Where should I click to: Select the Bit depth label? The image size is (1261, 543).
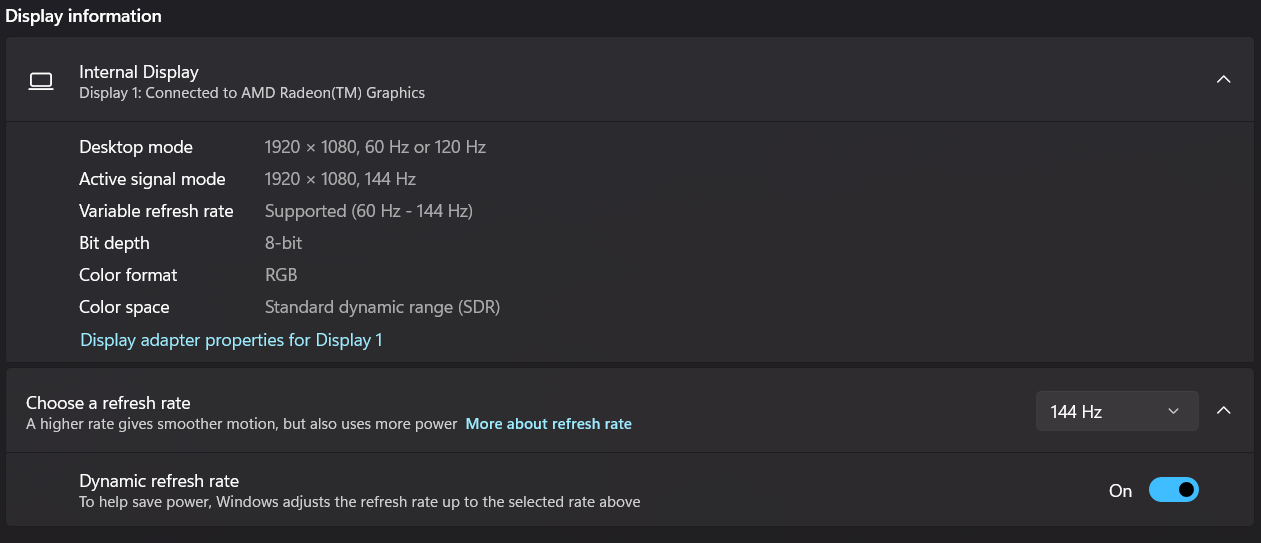click(x=114, y=243)
